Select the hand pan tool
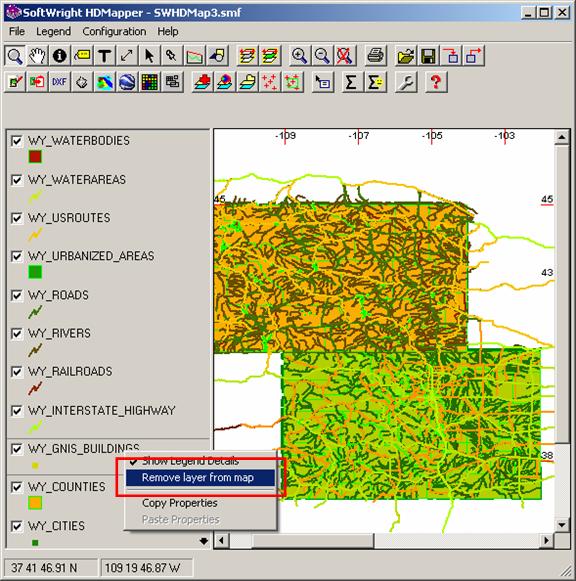This screenshot has width=576, height=581. 37,56
